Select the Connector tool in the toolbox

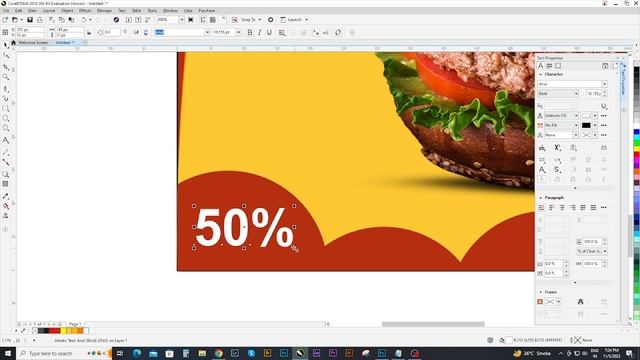coord(6,162)
